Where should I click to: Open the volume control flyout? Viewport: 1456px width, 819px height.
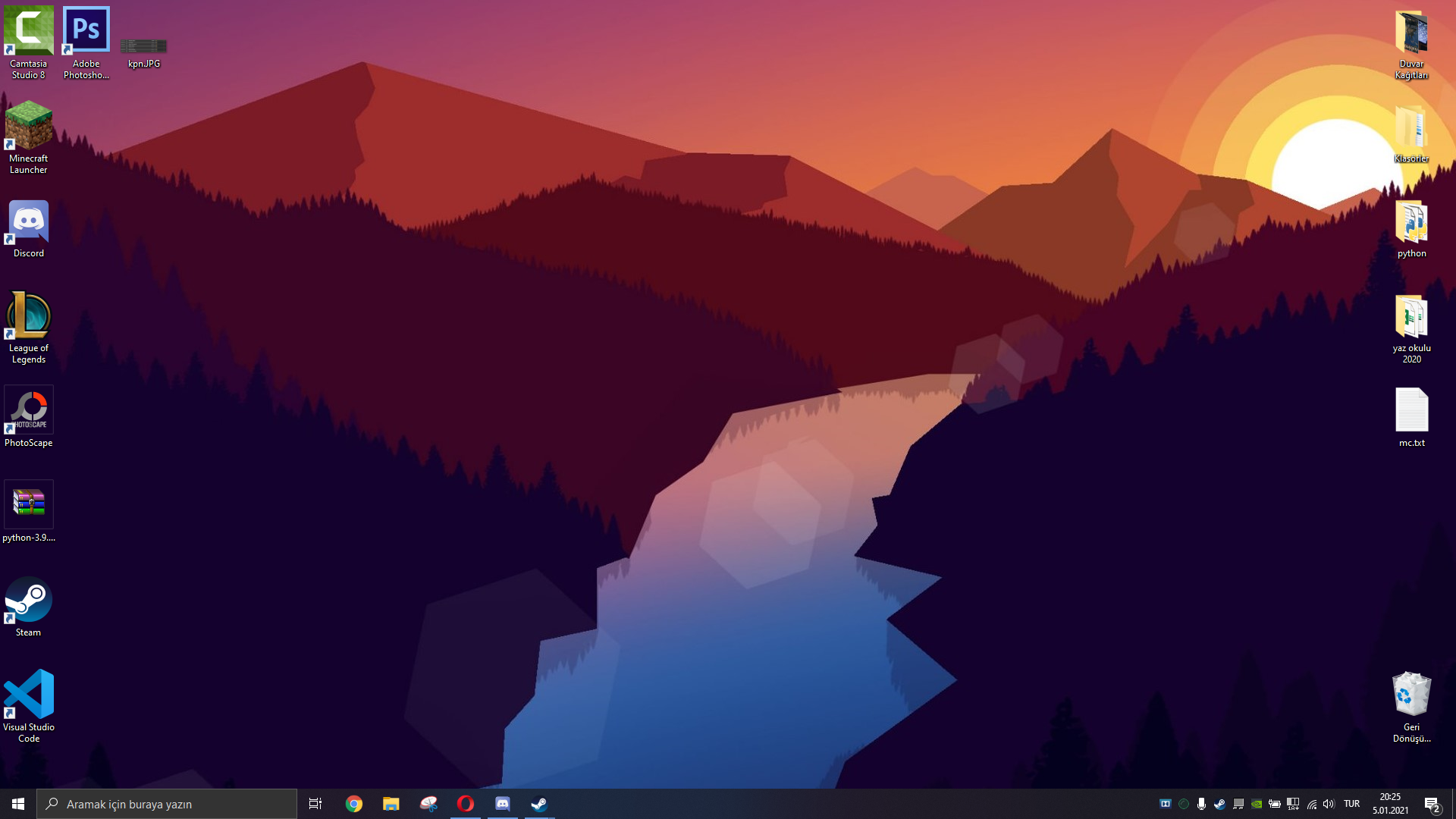(x=1329, y=804)
